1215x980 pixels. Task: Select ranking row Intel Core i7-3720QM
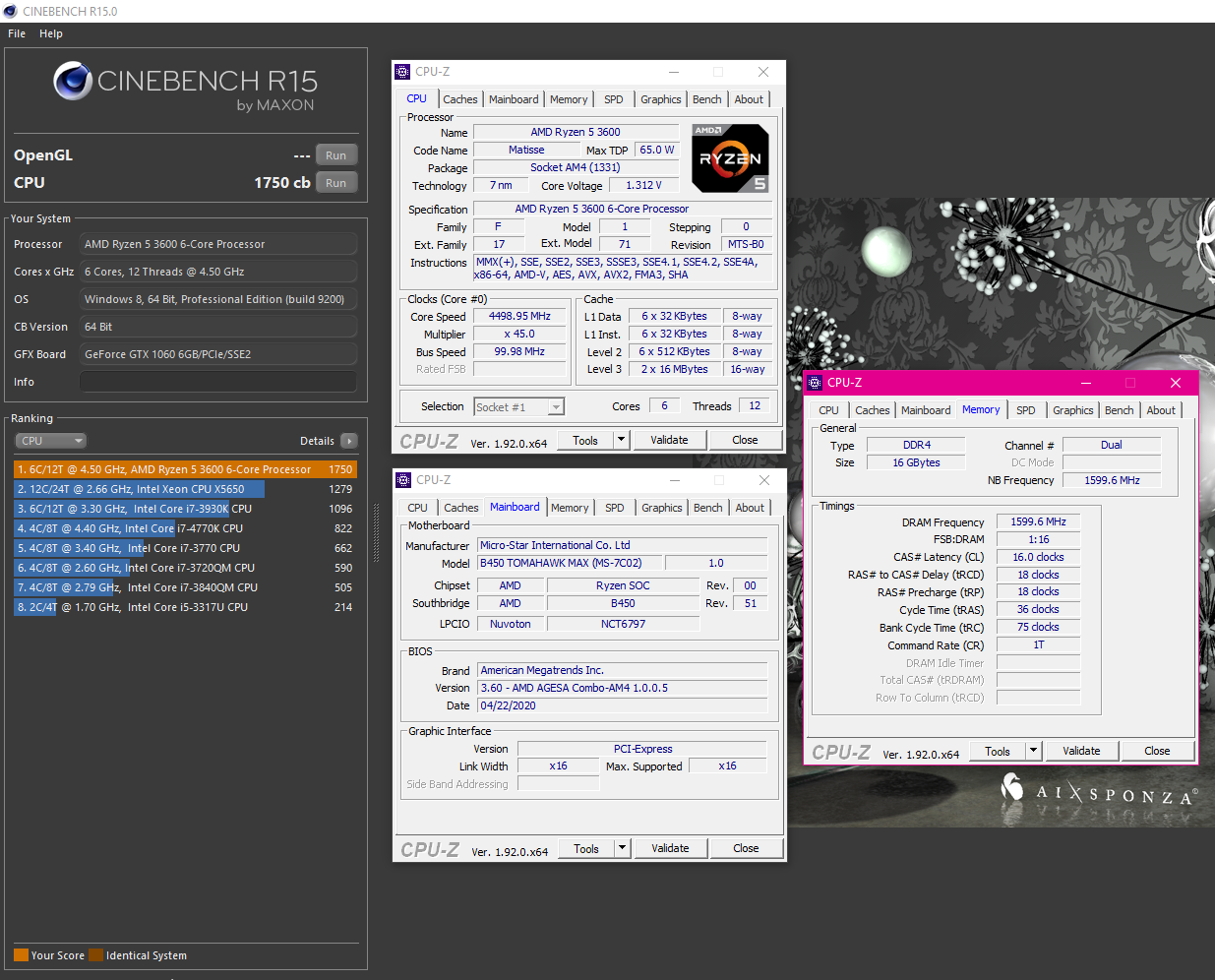coord(185,568)
